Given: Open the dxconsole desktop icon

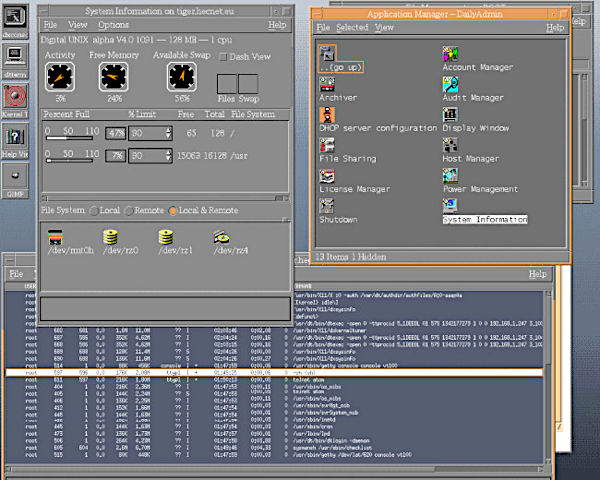Looking at the screenshot, I should click(15, 17).
